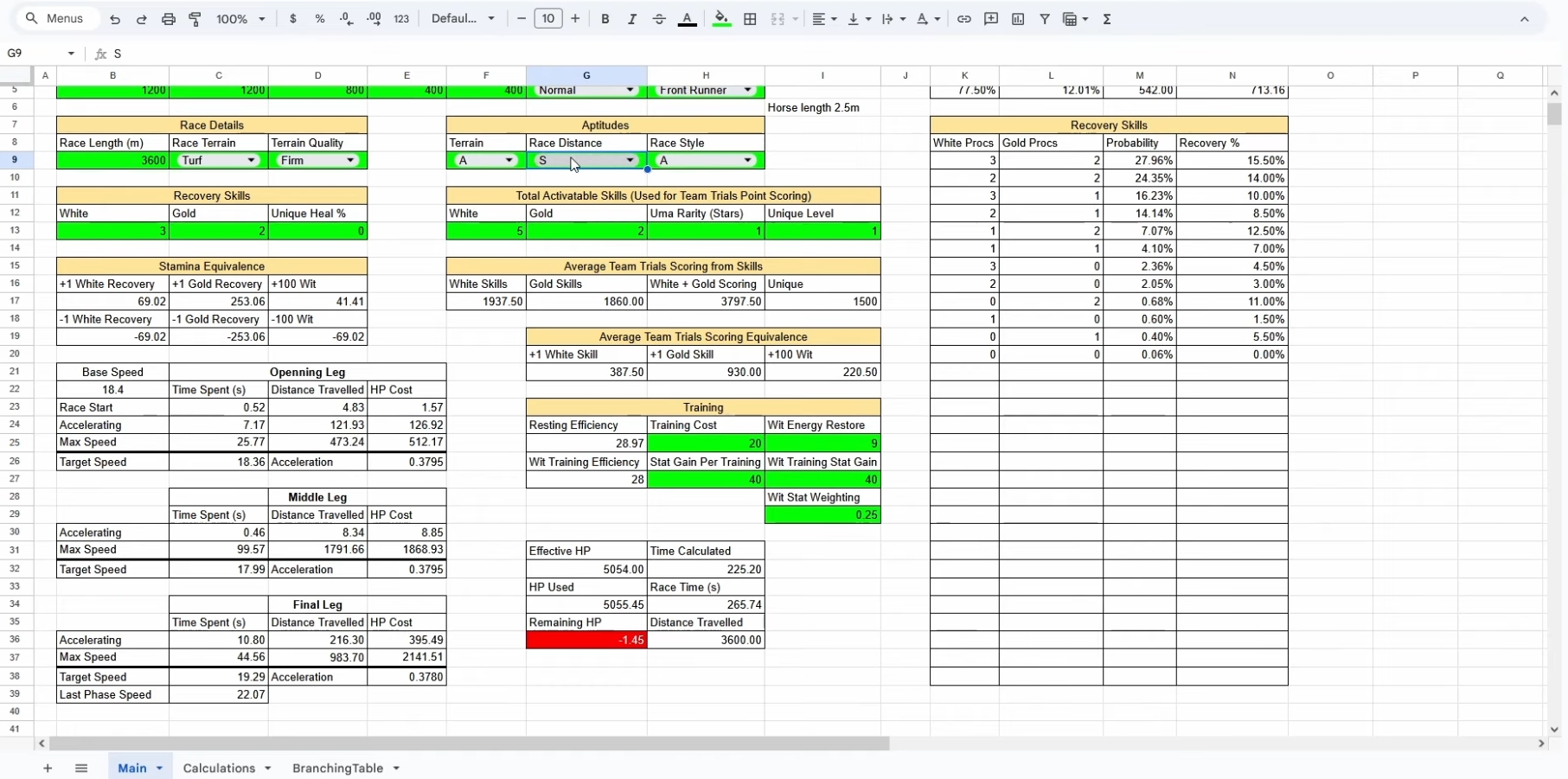
Task: Select the Last Phase Speed value 22.07
Action: (x=219, y=694)
